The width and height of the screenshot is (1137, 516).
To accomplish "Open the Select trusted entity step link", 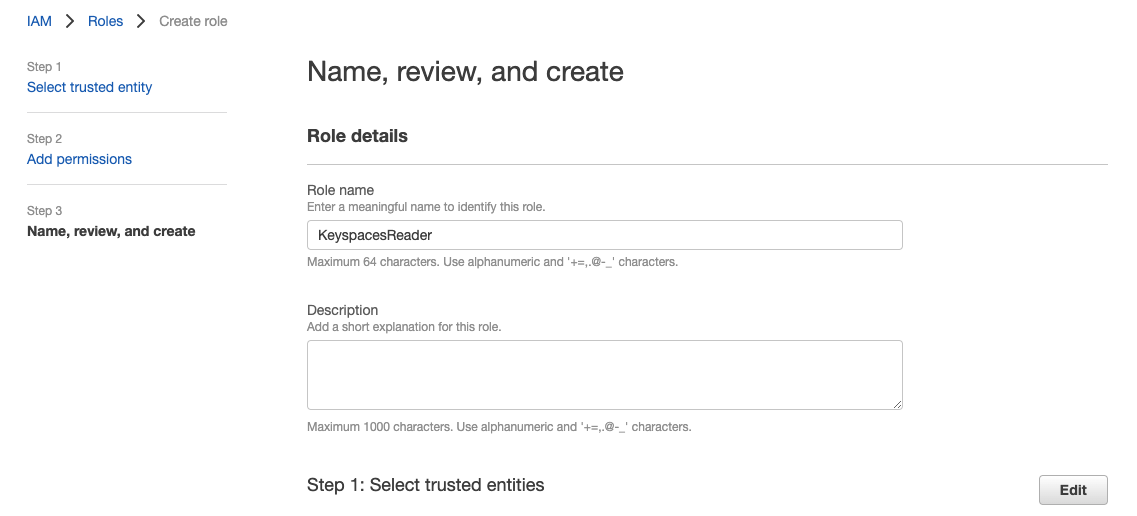I will pyautogui.click(x=89, y=87).
